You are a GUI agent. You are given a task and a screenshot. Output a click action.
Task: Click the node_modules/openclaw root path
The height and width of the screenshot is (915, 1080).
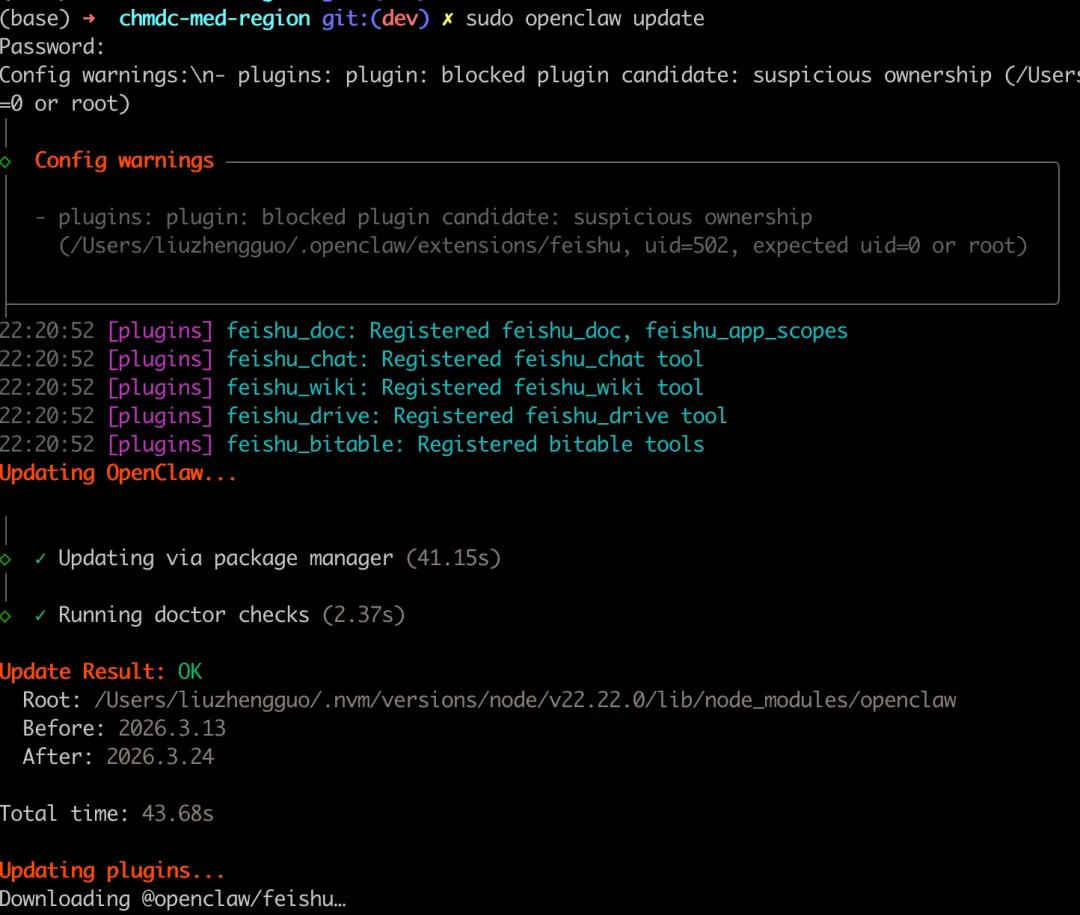click(525, 700)
